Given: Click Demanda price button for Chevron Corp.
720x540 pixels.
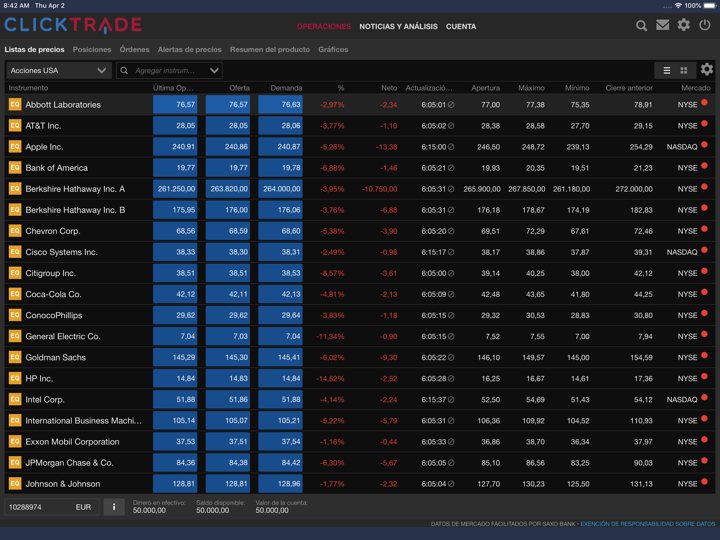Looking at the screenshot, I should coord(280,231).
